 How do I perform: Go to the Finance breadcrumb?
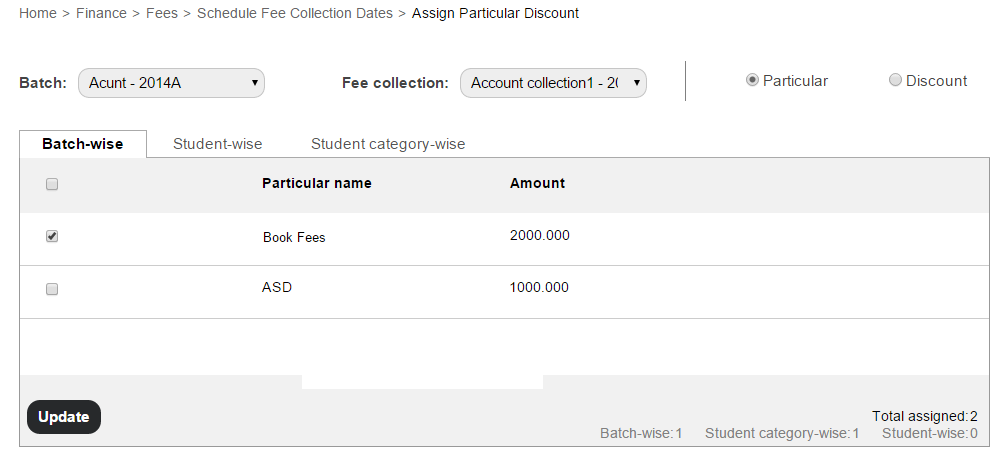(101, 14)
